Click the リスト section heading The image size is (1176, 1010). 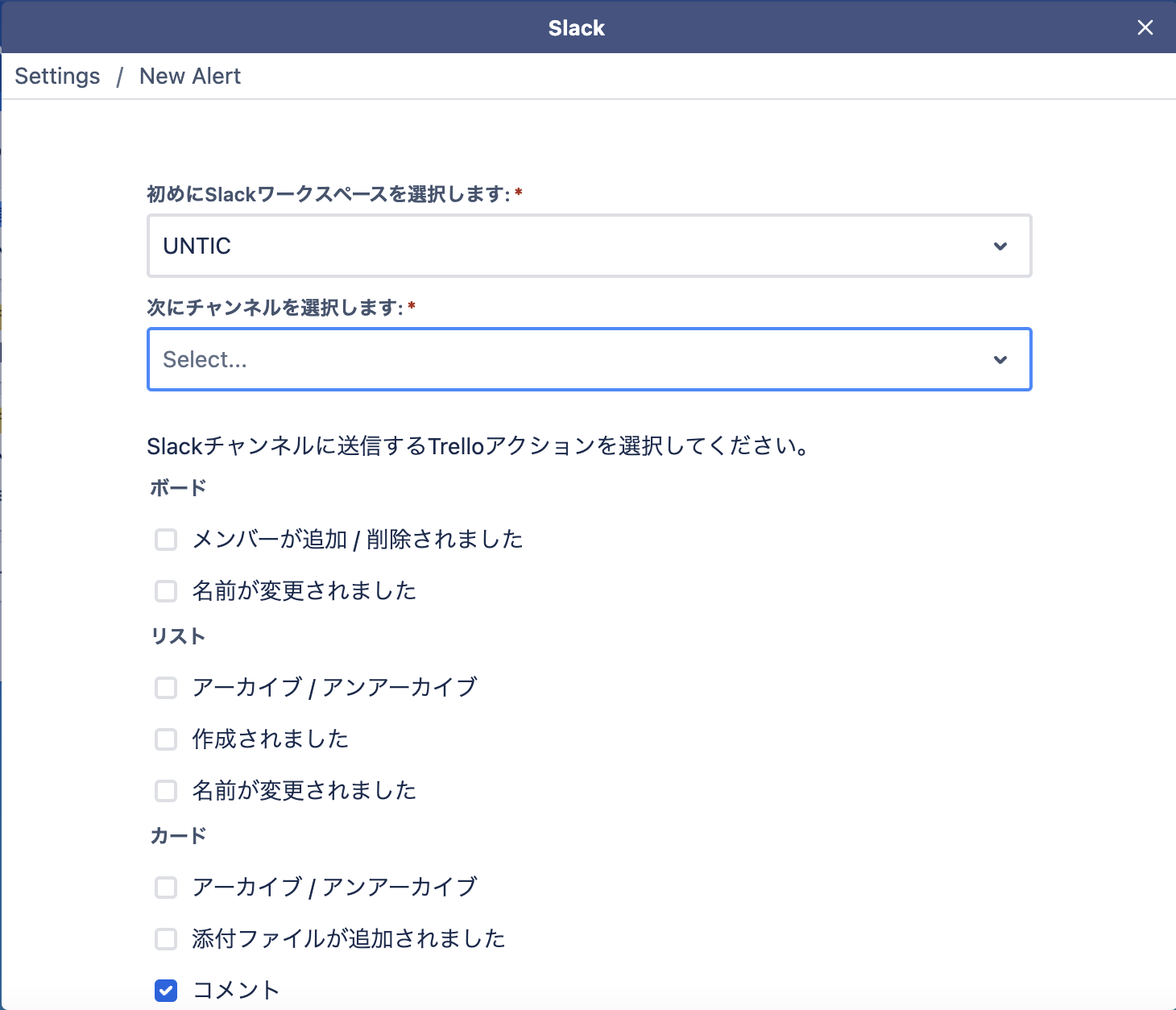[x=178, y=636]
